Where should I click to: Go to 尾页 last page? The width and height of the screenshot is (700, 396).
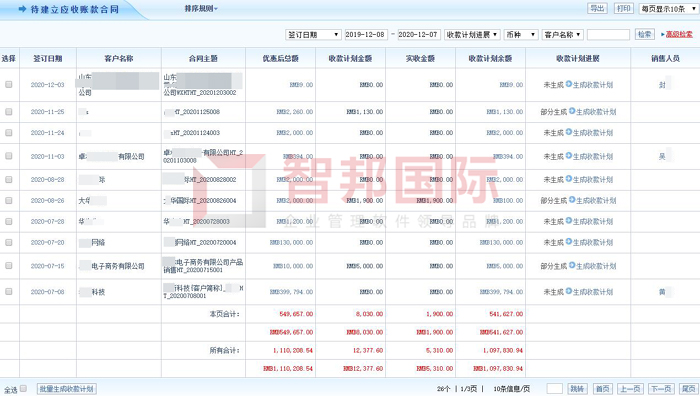tap(688, 389)
